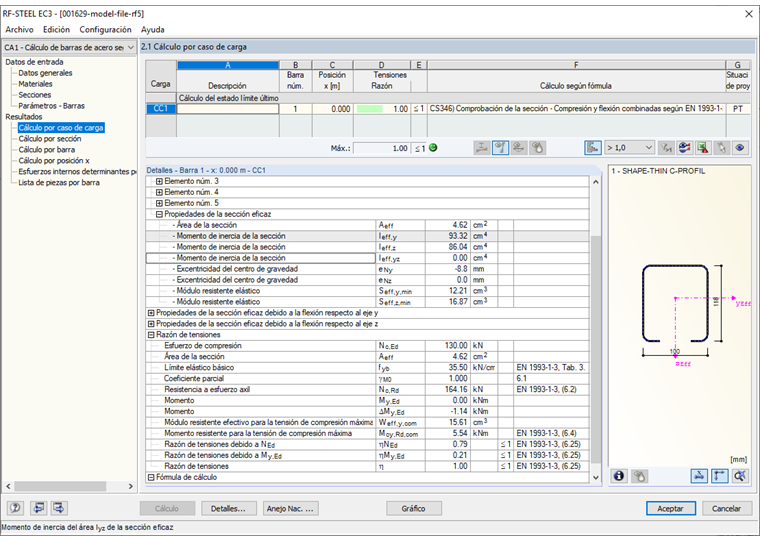Expand the 'Fórmula de cálculo' node

(x=151, y=477)
